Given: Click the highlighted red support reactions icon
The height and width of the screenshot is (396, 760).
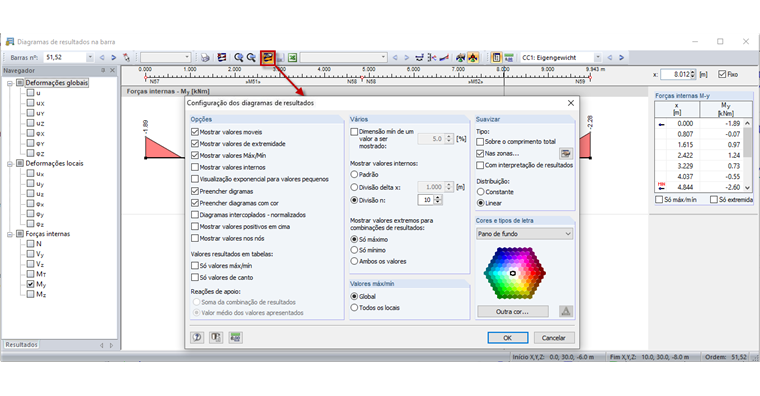Looking at the screenshot, I should 473,58.
